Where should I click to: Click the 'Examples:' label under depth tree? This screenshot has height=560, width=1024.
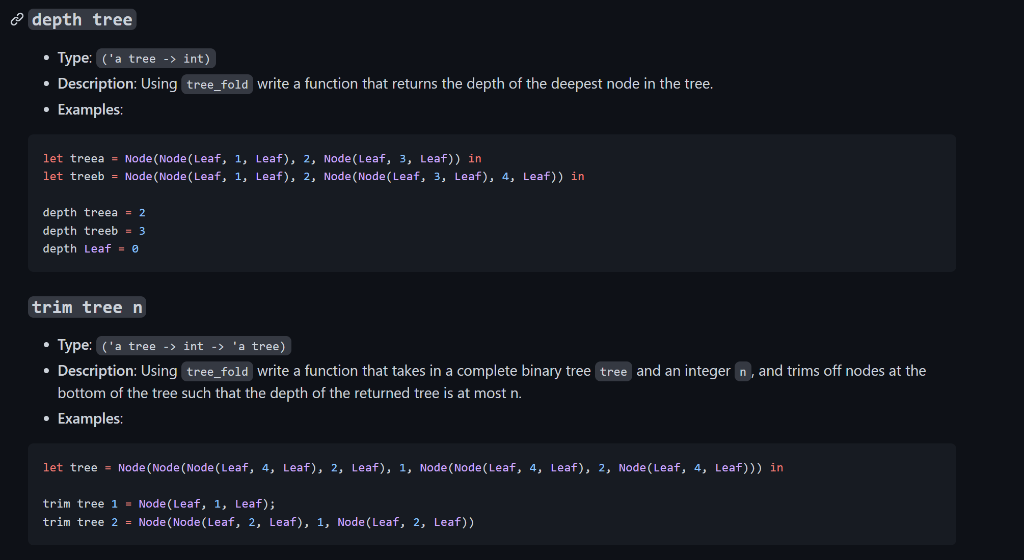(x=90, y=110)
